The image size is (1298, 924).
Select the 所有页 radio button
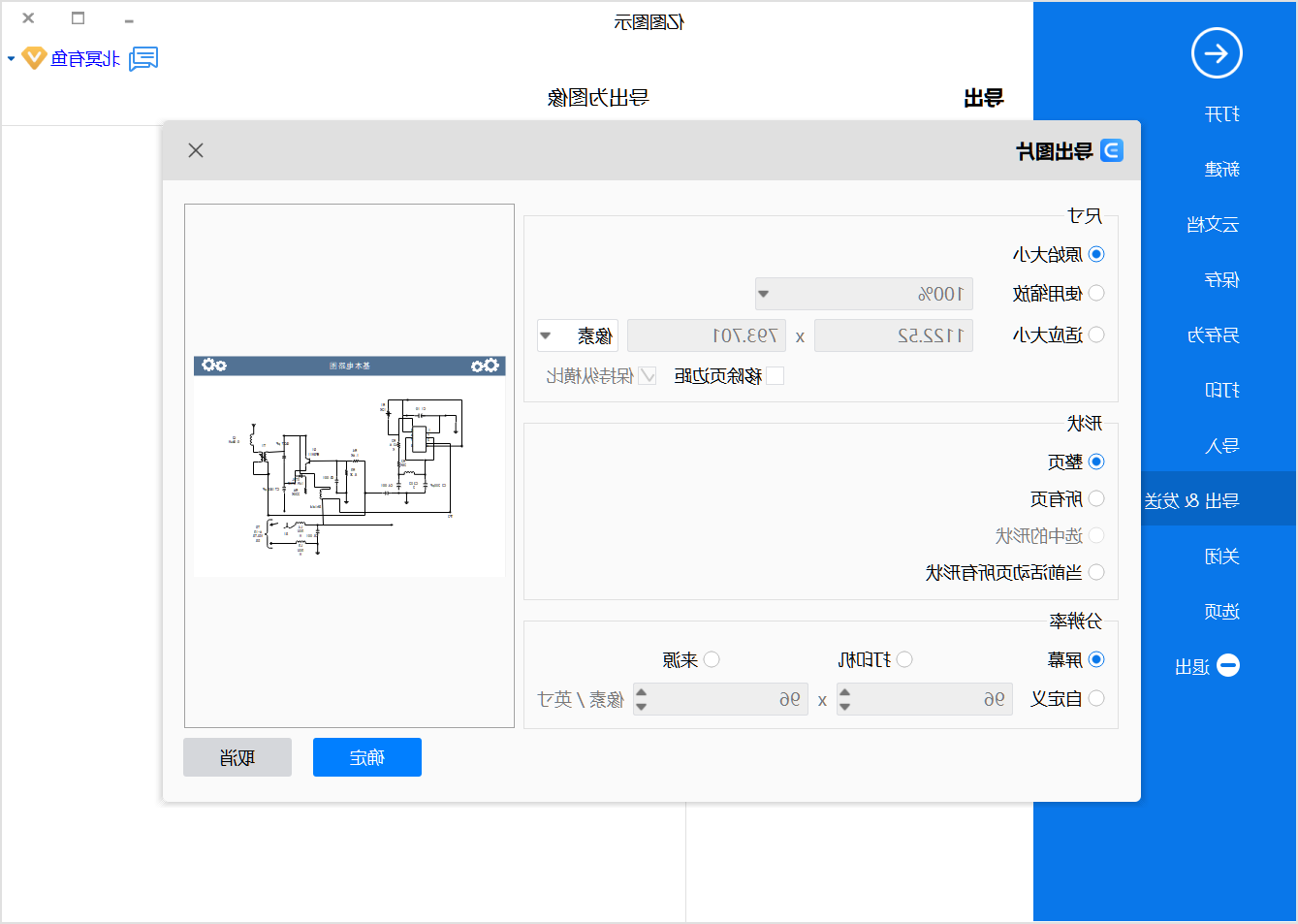click(x=1096, y=498)
